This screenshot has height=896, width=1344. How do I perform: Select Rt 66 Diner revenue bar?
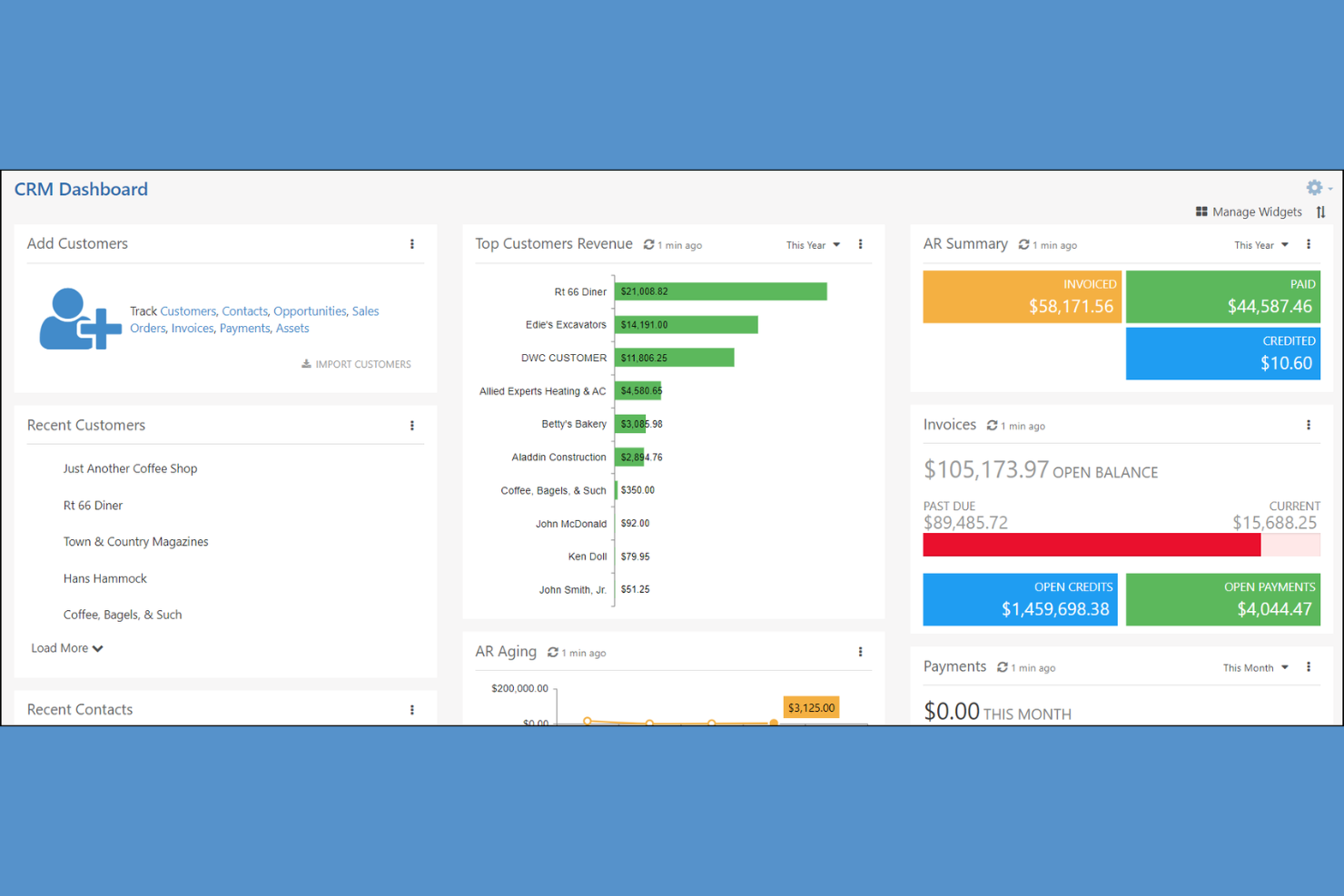pos(720,290)
